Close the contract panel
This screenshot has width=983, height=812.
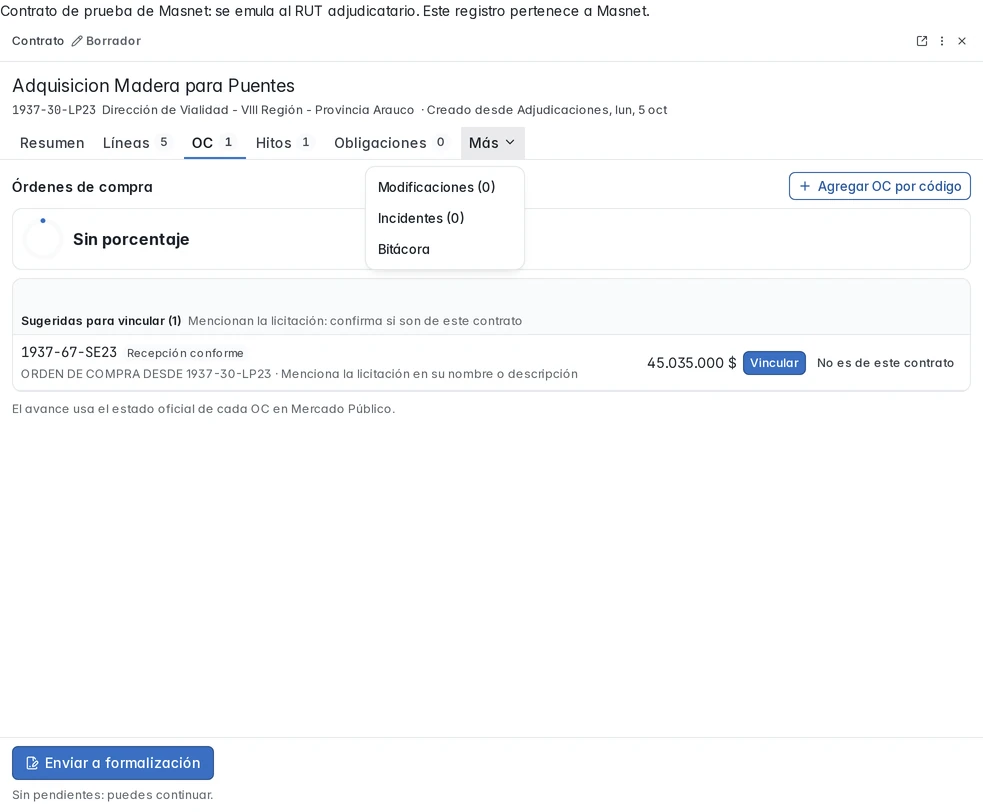pyautogui.click(x=962, y=41)
